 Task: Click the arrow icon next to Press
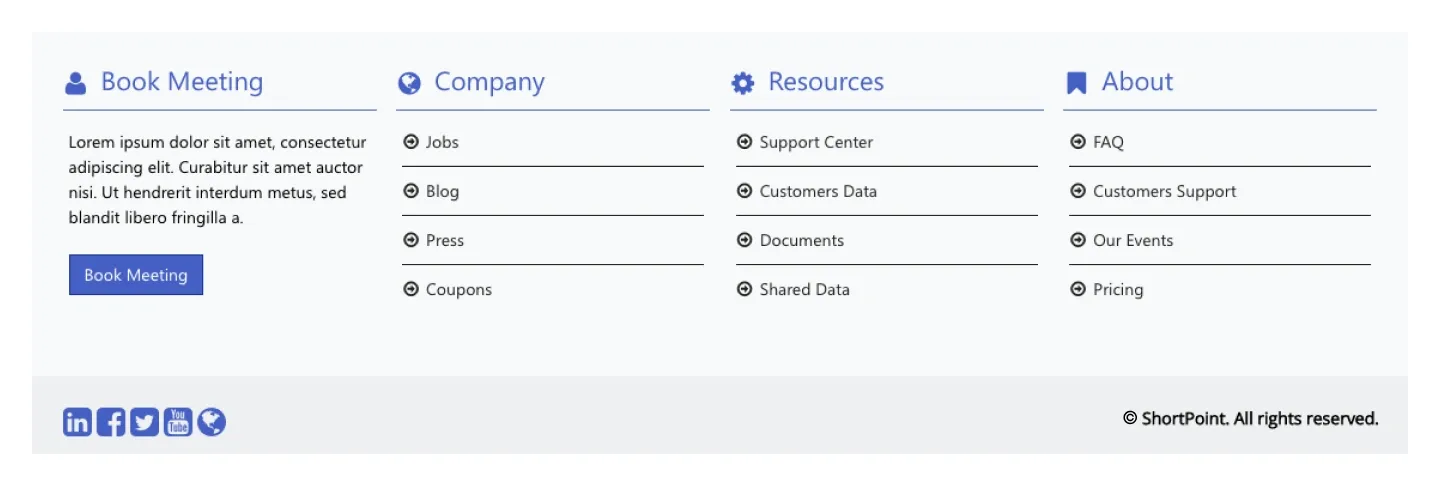[410, 240]
